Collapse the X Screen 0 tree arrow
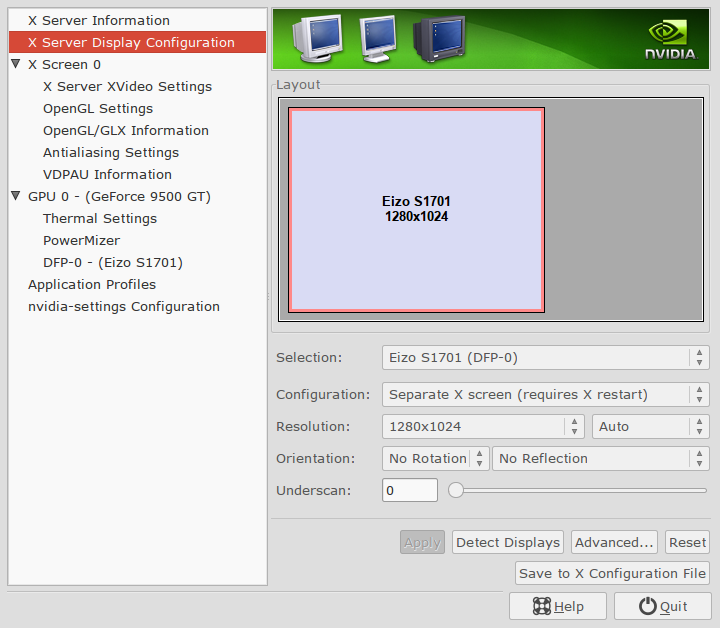 [16, 64]
